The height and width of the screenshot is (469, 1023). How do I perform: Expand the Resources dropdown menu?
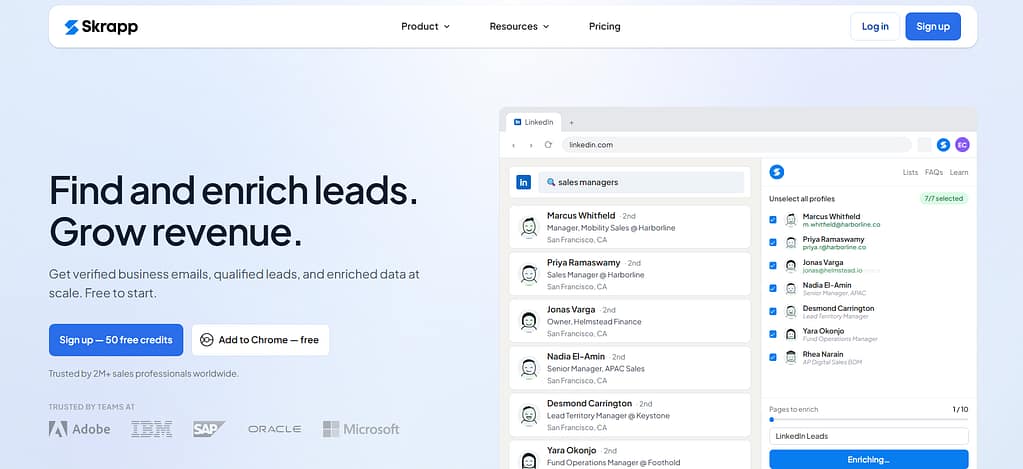pos(519,27)
